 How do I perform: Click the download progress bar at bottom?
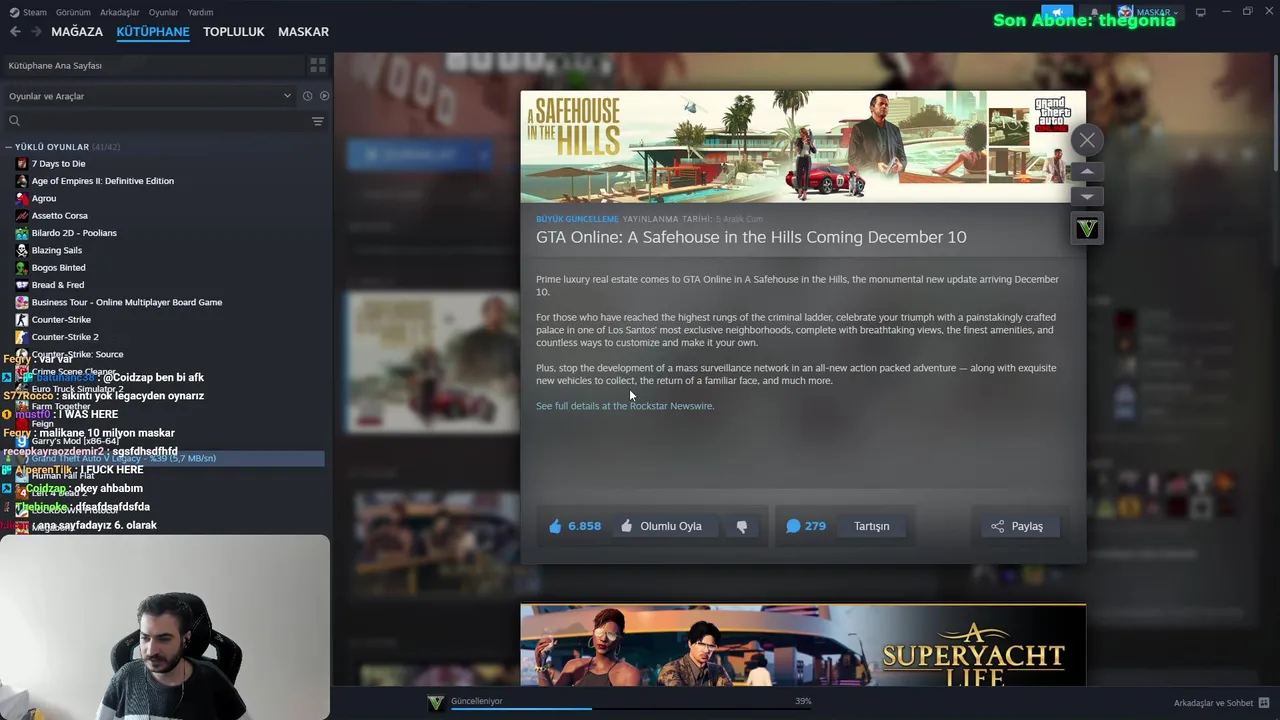pyautogui.click(x=630, y=709)
